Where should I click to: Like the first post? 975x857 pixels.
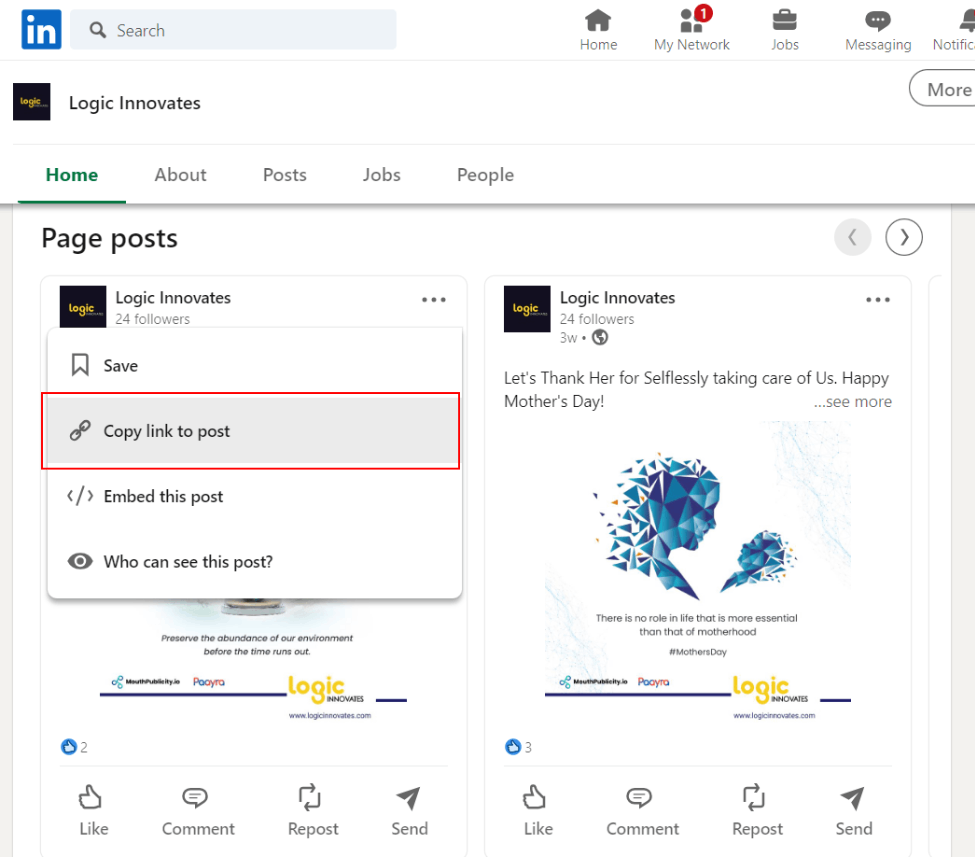coord(93,811)
